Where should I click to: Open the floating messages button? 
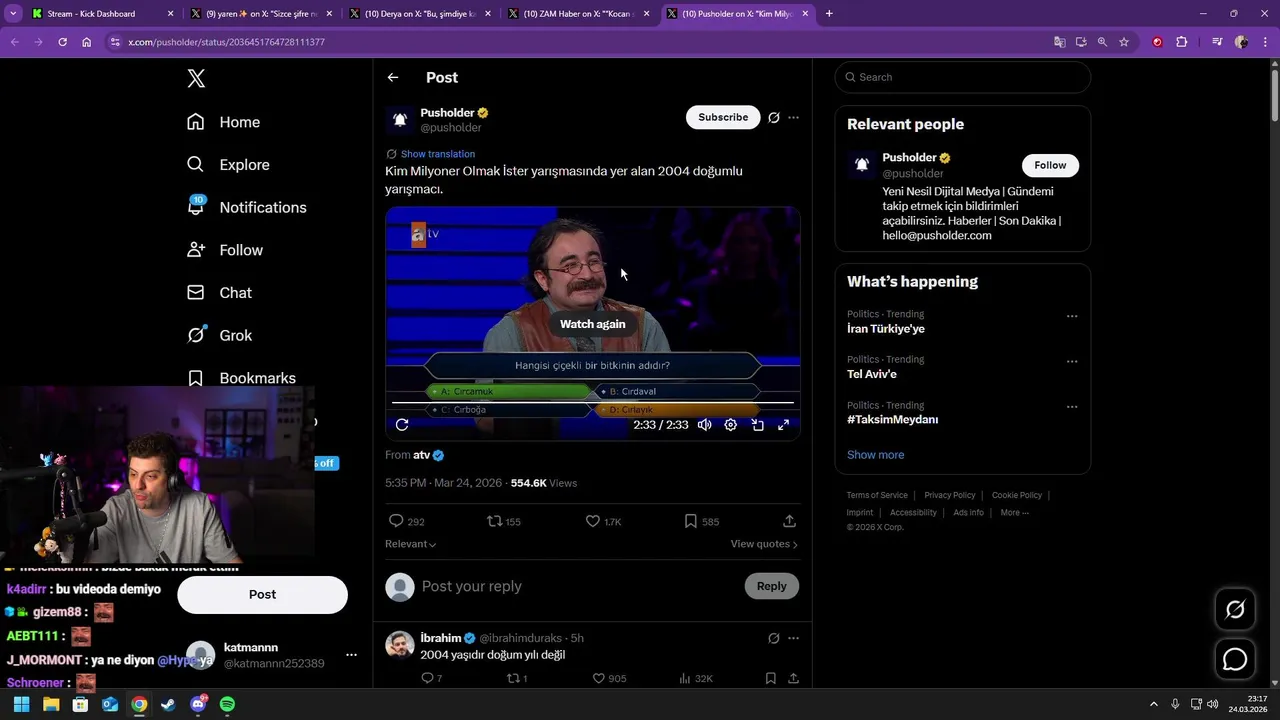point(1235,660)
